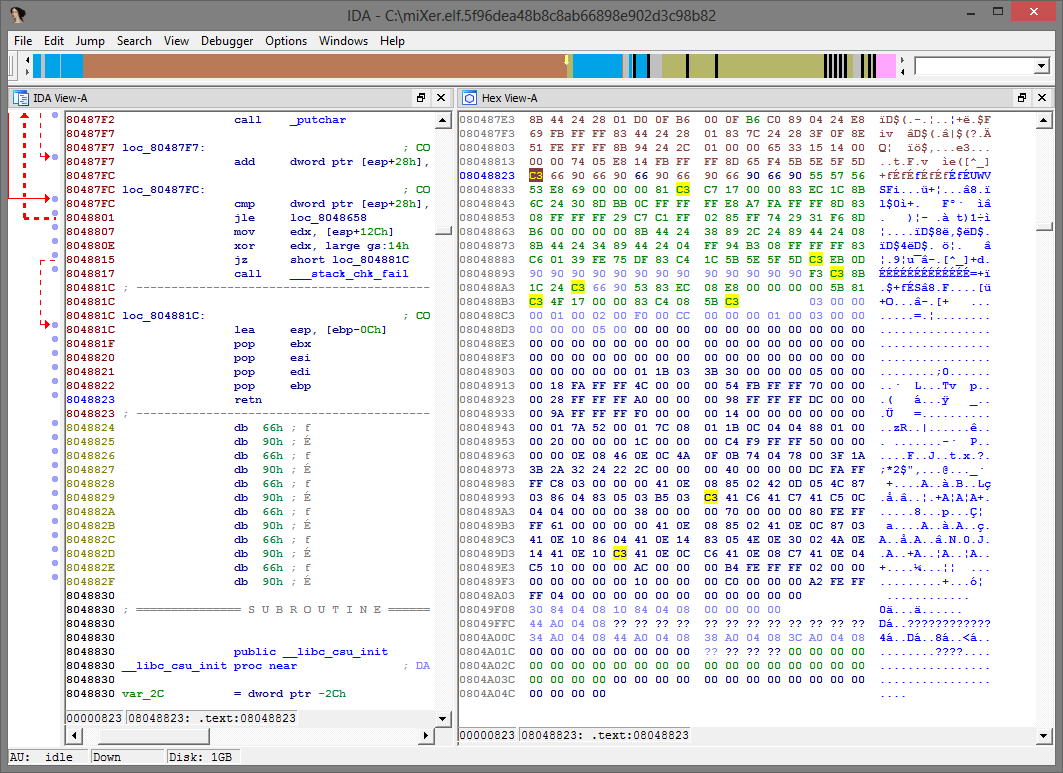
Task: Open the Help menu
Action: [x=392, y=41]
